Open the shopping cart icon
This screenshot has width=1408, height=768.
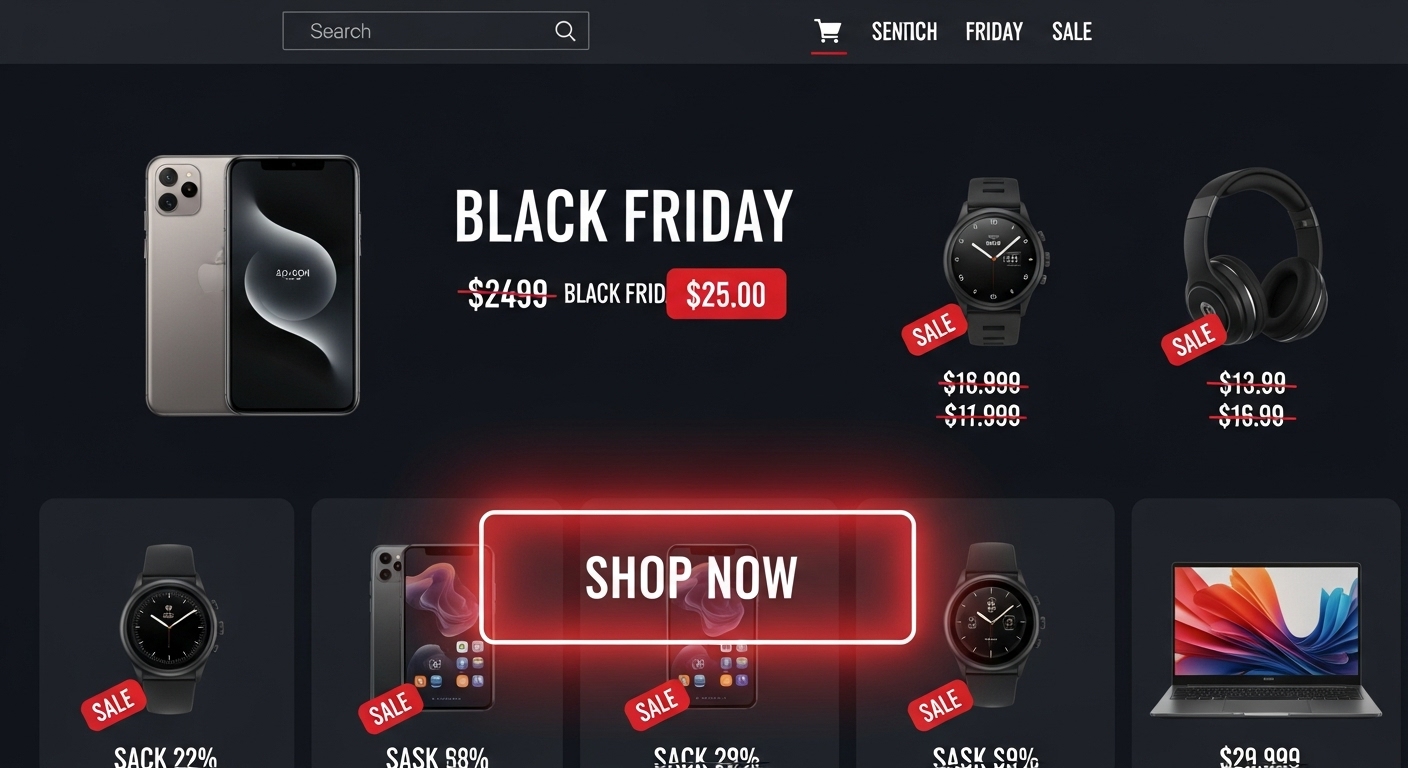[x=828, y=31]
